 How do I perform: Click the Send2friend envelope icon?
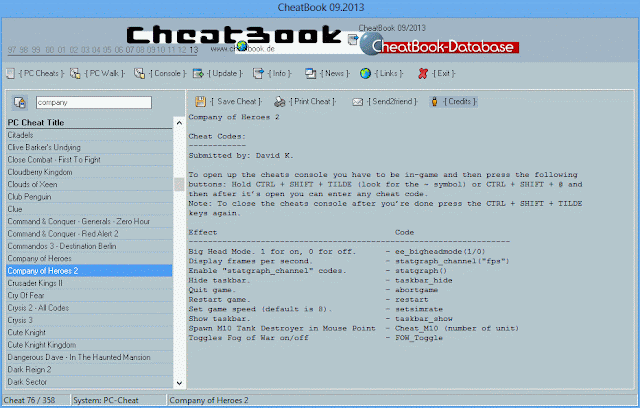pos(358,102)
